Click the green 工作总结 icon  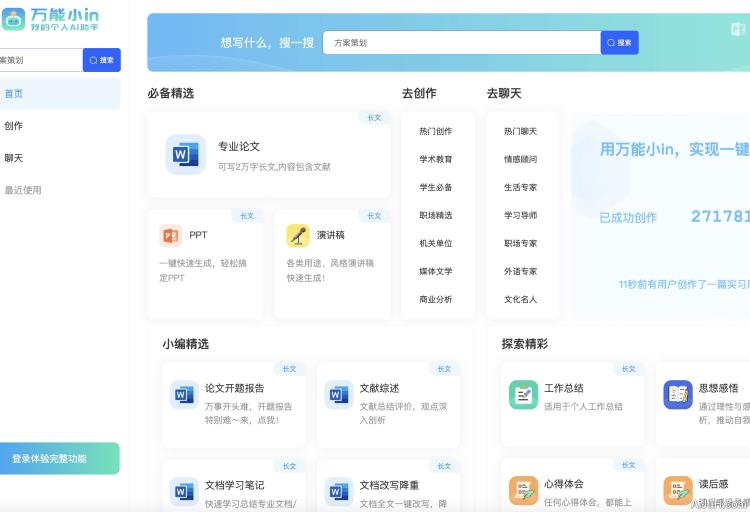point(523,395)
